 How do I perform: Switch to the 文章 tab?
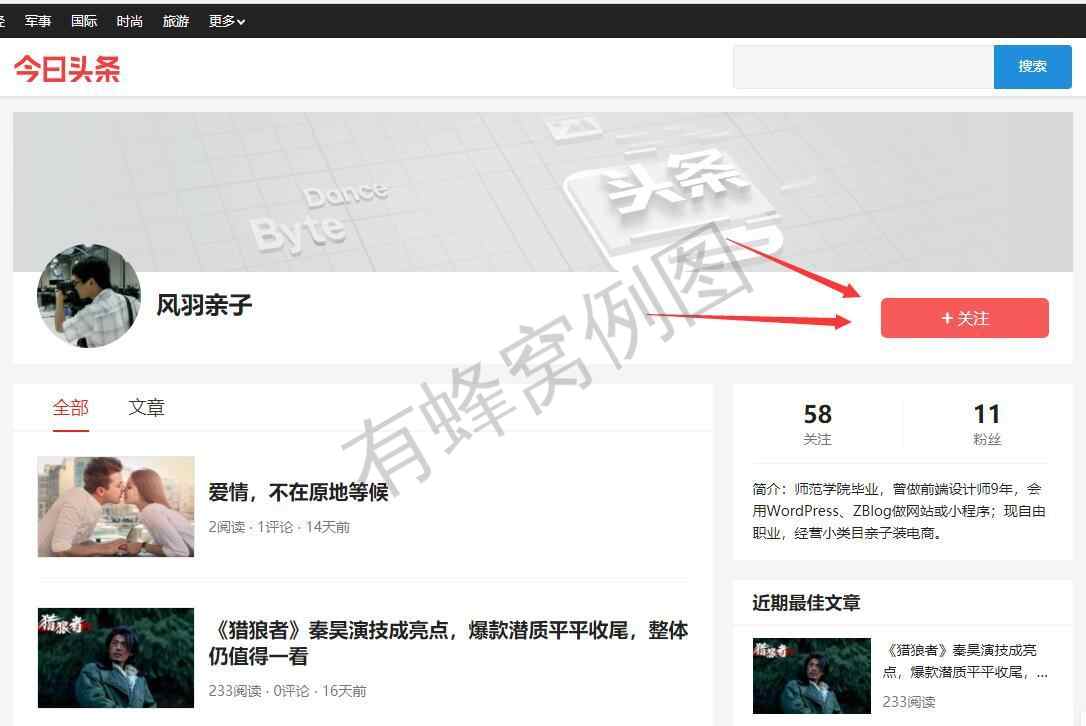coord(146,407)
